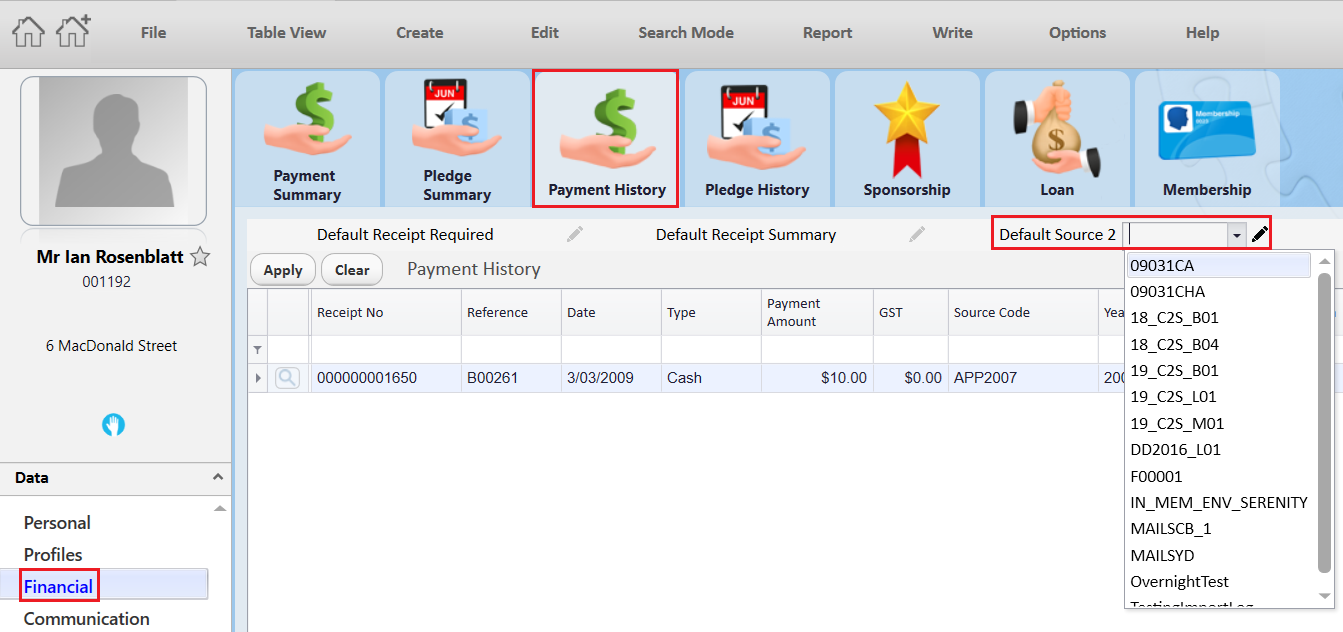Open the Loan tile
Image resolution: width=1343 pixels, height=632 pixels.
(x=1057, y=139)
